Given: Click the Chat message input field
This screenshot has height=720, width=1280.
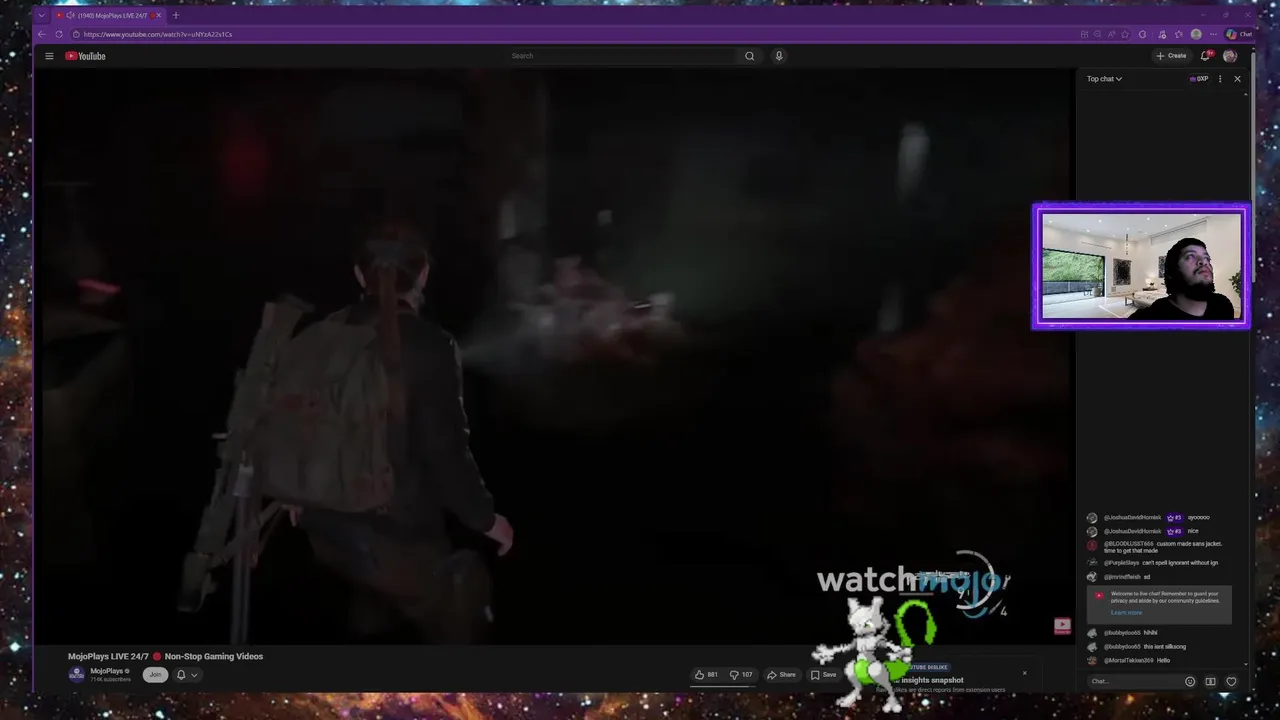Looking at the screenshot, I should tap(1133, 682).
